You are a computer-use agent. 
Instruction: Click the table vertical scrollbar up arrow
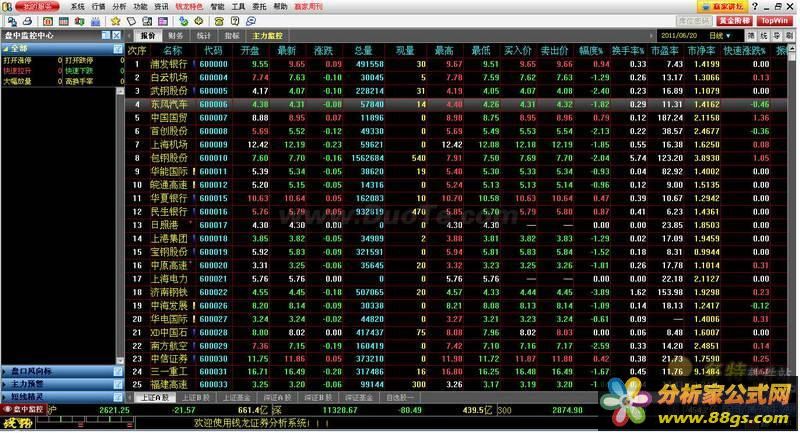pos(792,48)
